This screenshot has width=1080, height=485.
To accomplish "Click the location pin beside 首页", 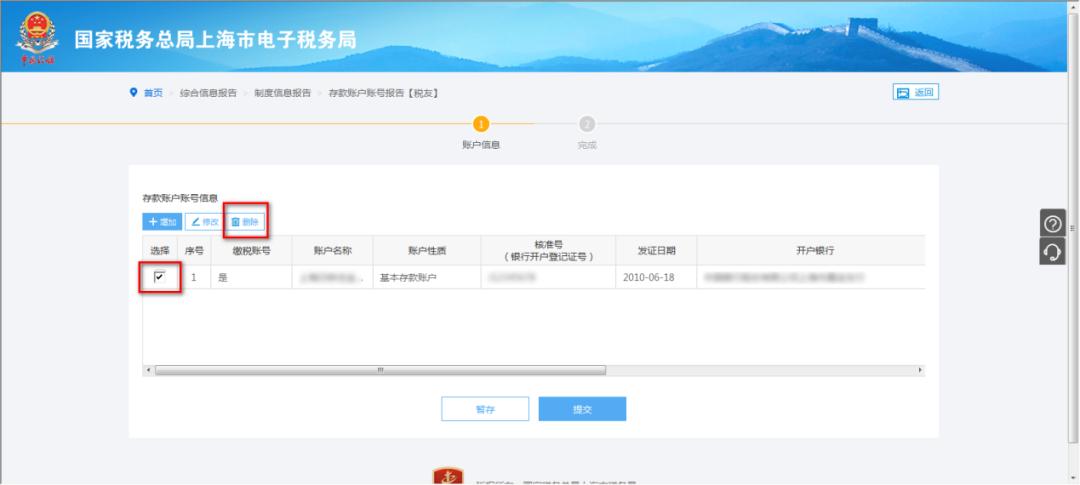I will [135, 93].
